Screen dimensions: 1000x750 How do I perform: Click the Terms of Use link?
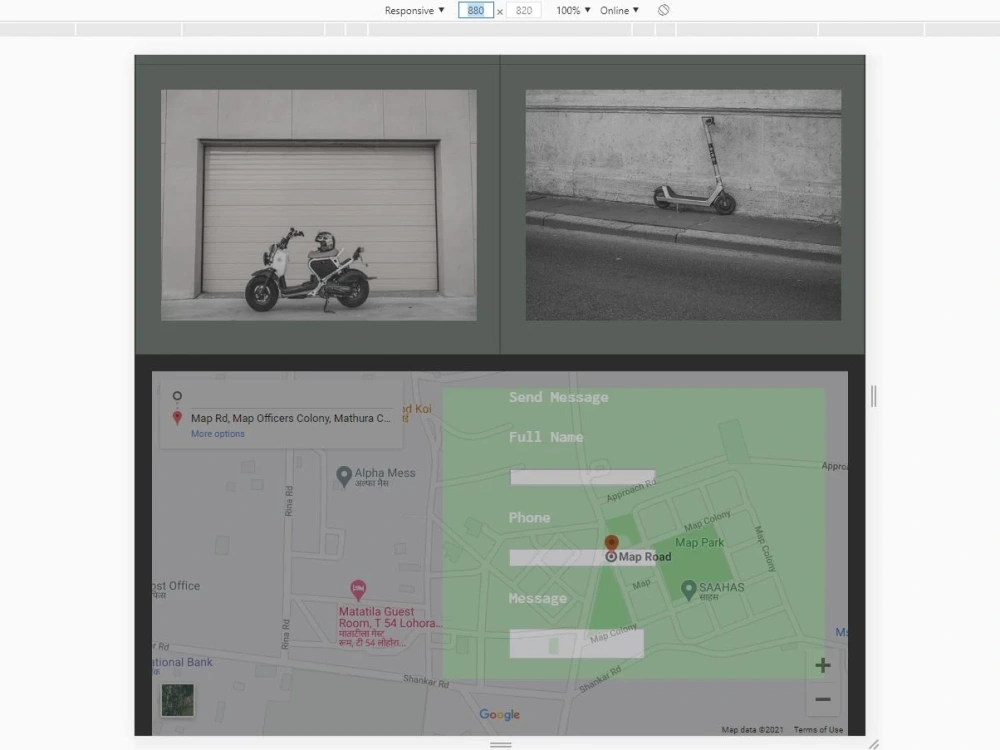818,730
